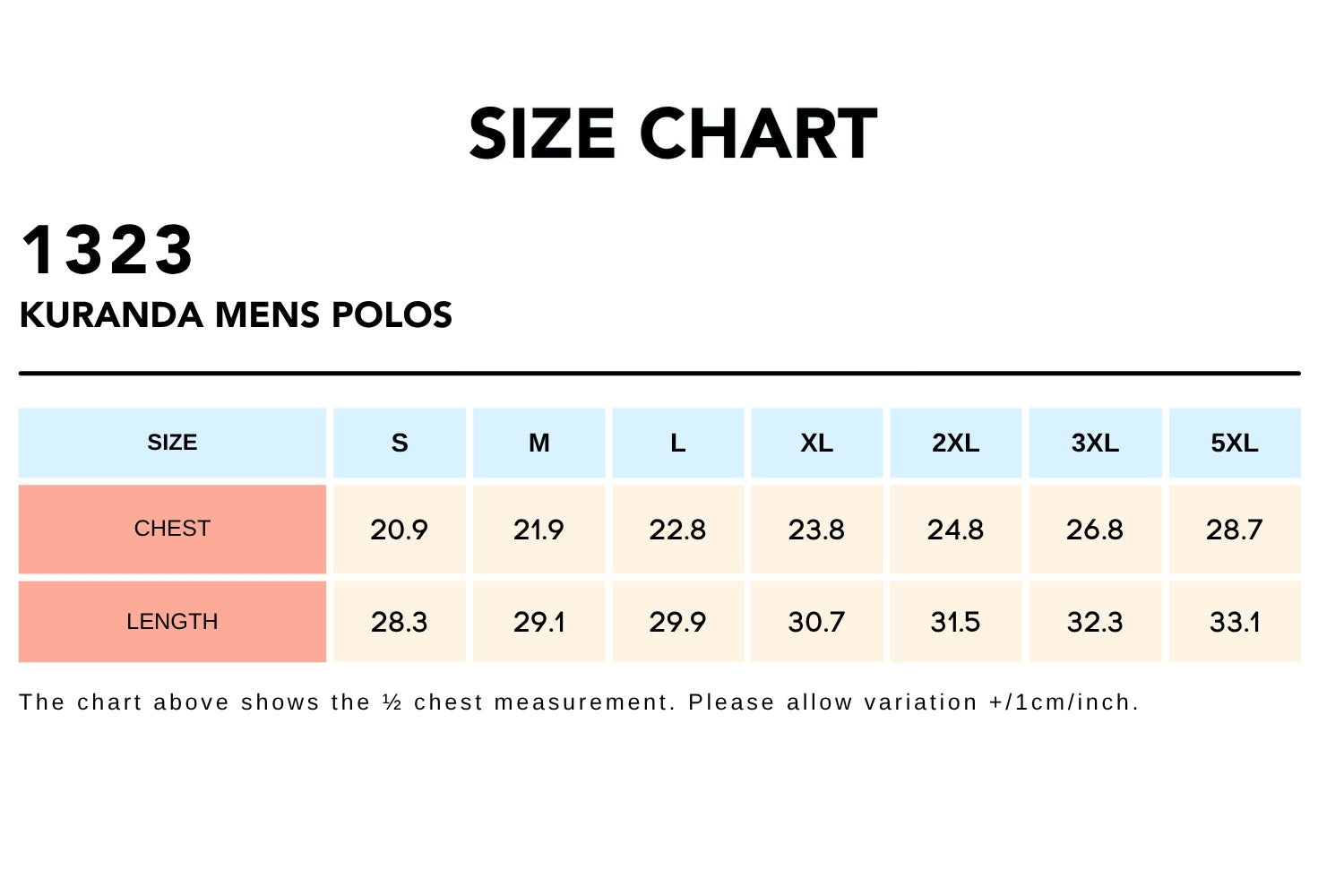Select the 5XL size column header

(x=1234, y=443)
